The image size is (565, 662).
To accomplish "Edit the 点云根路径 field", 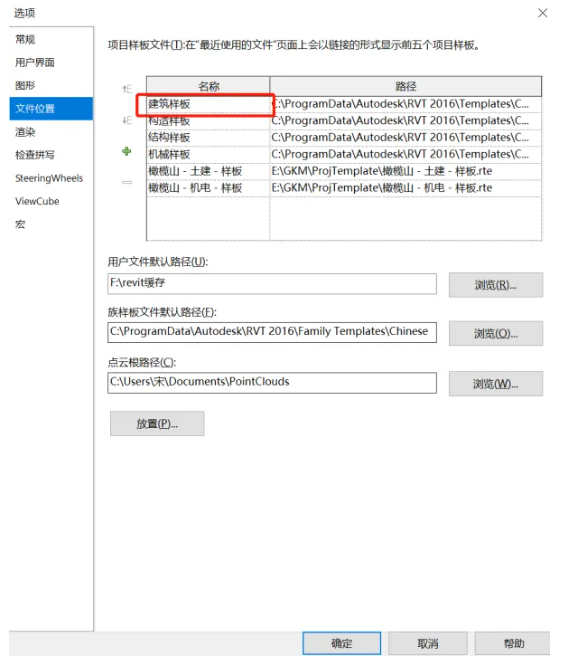I will click(272, 383).
